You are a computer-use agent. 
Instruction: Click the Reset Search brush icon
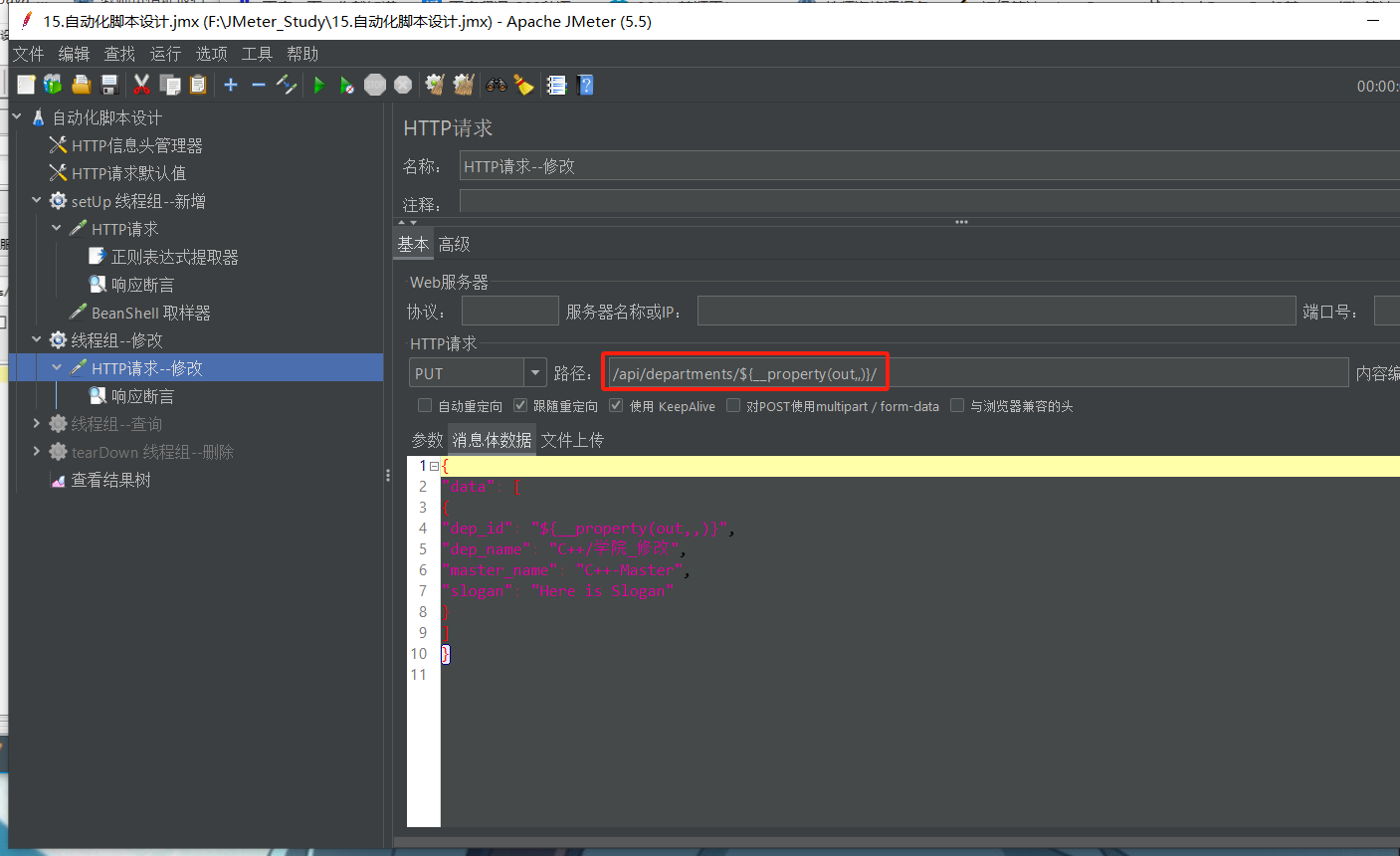click(523, 85)
